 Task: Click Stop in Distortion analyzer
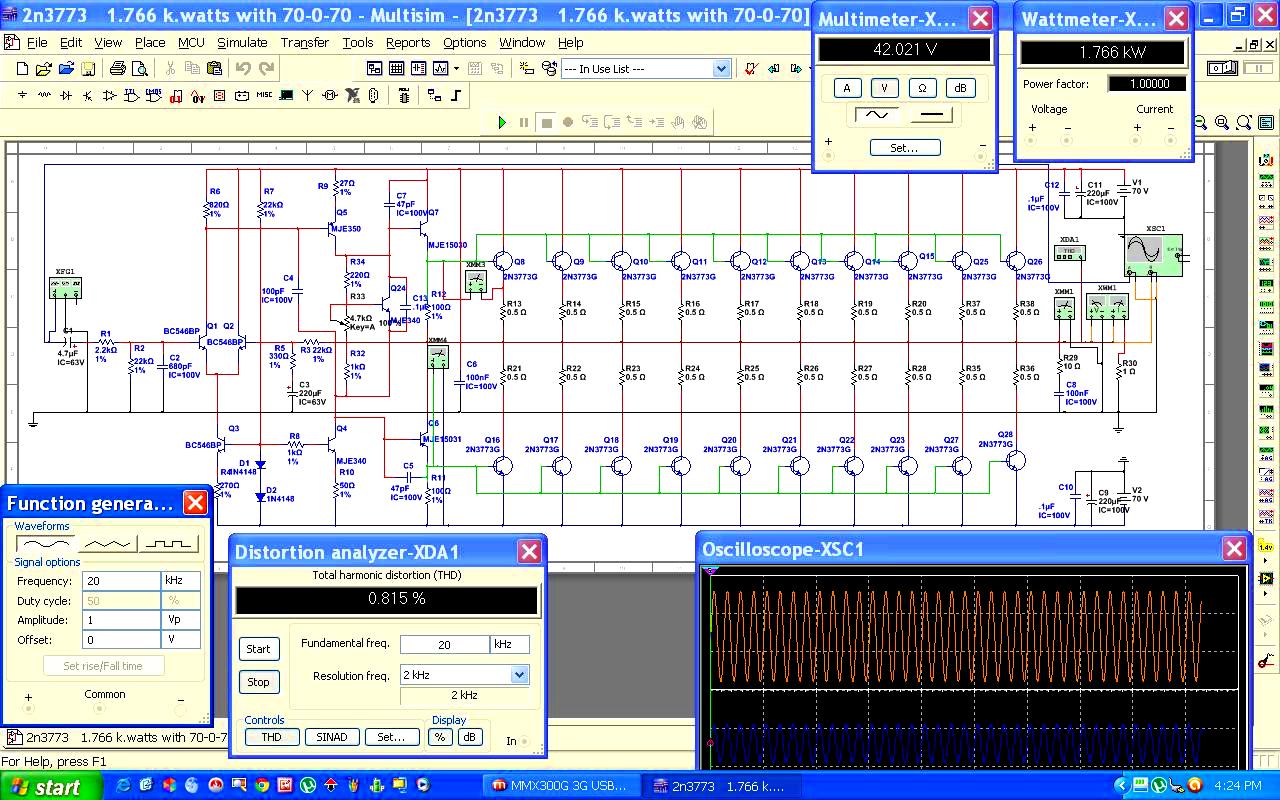click(258, 681)
